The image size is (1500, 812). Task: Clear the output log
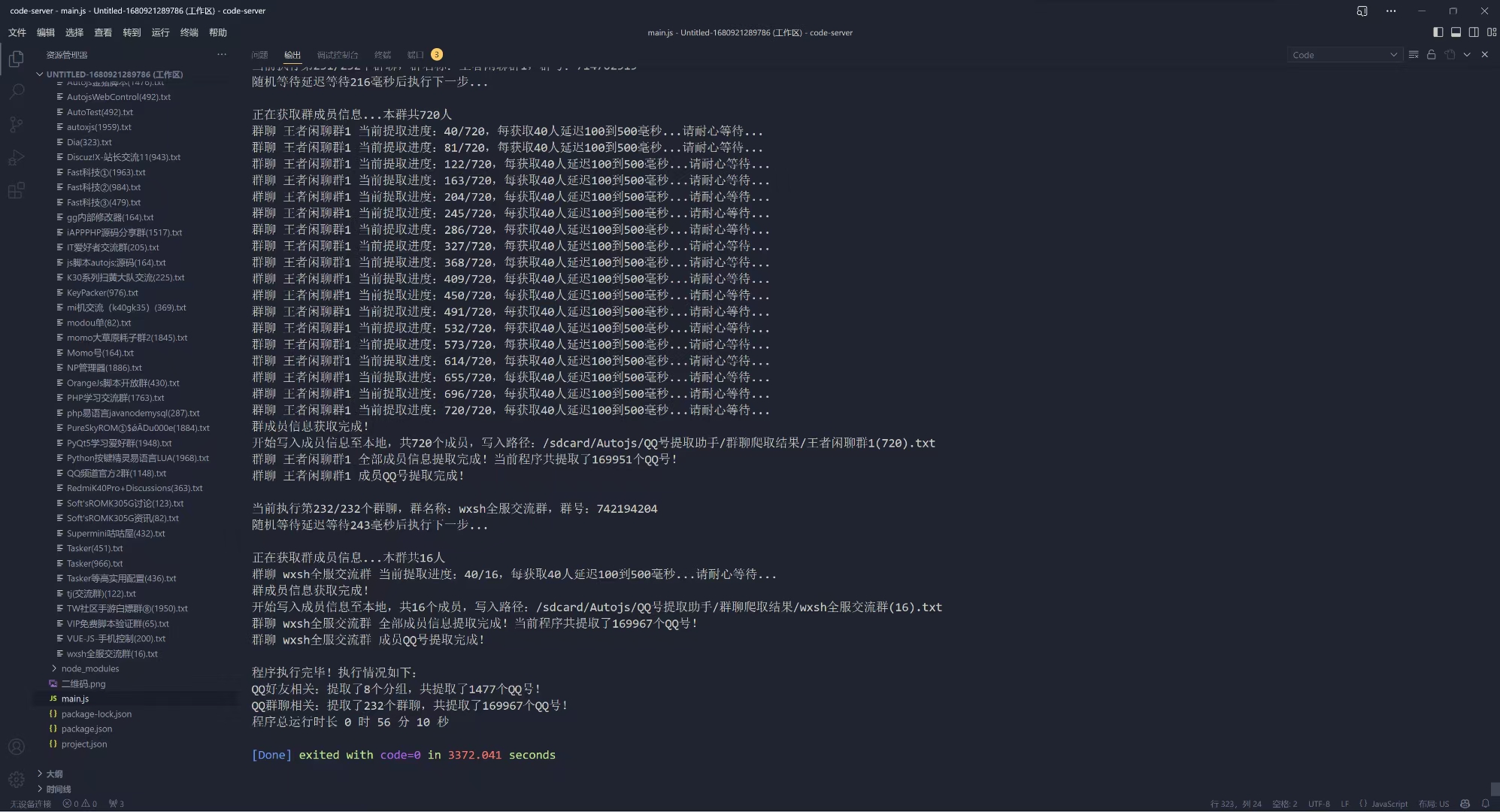(x=1414, y=55)
